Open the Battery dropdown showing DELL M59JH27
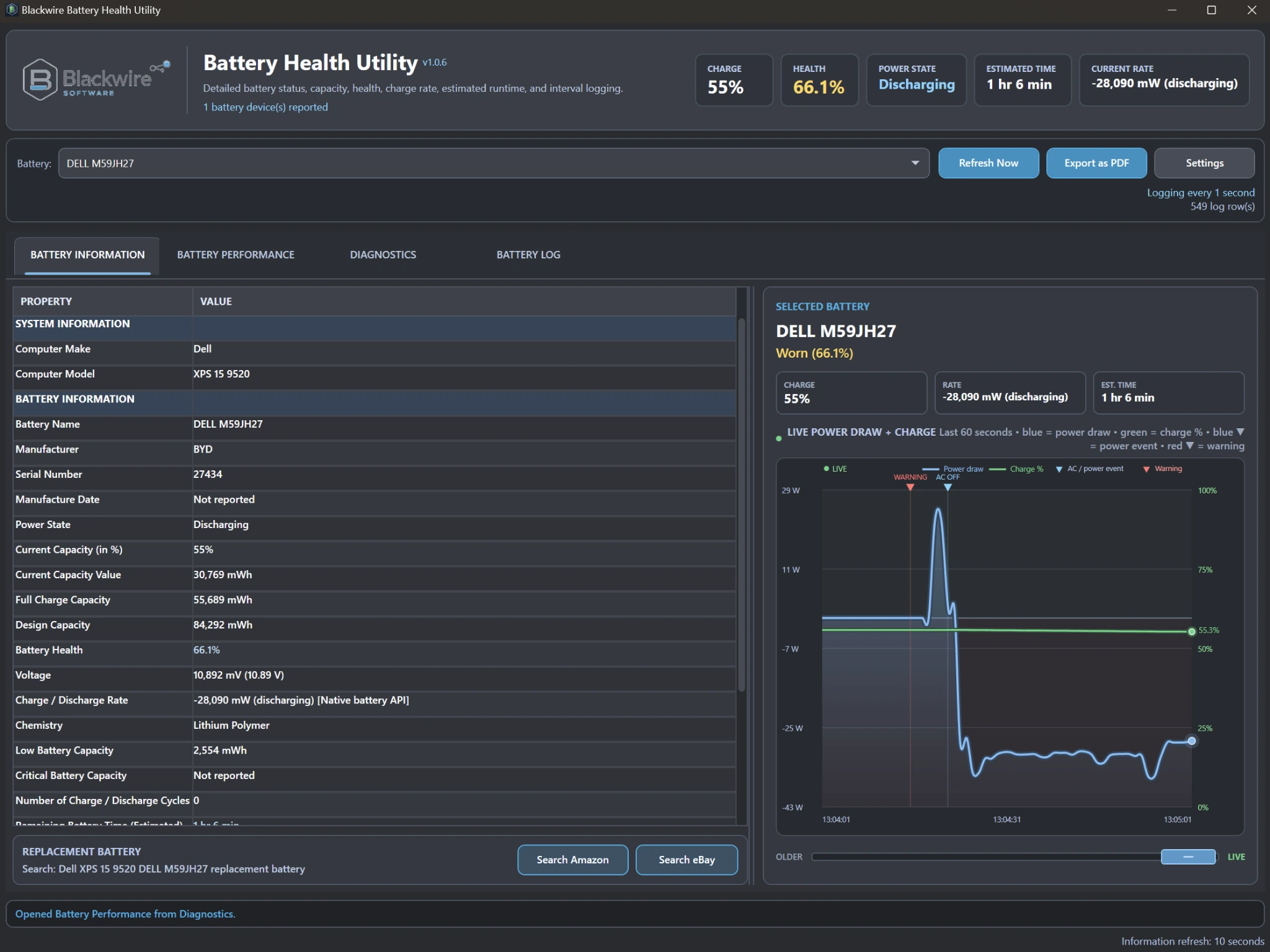This screenshot has width=1270, height=952. point(494,163)
